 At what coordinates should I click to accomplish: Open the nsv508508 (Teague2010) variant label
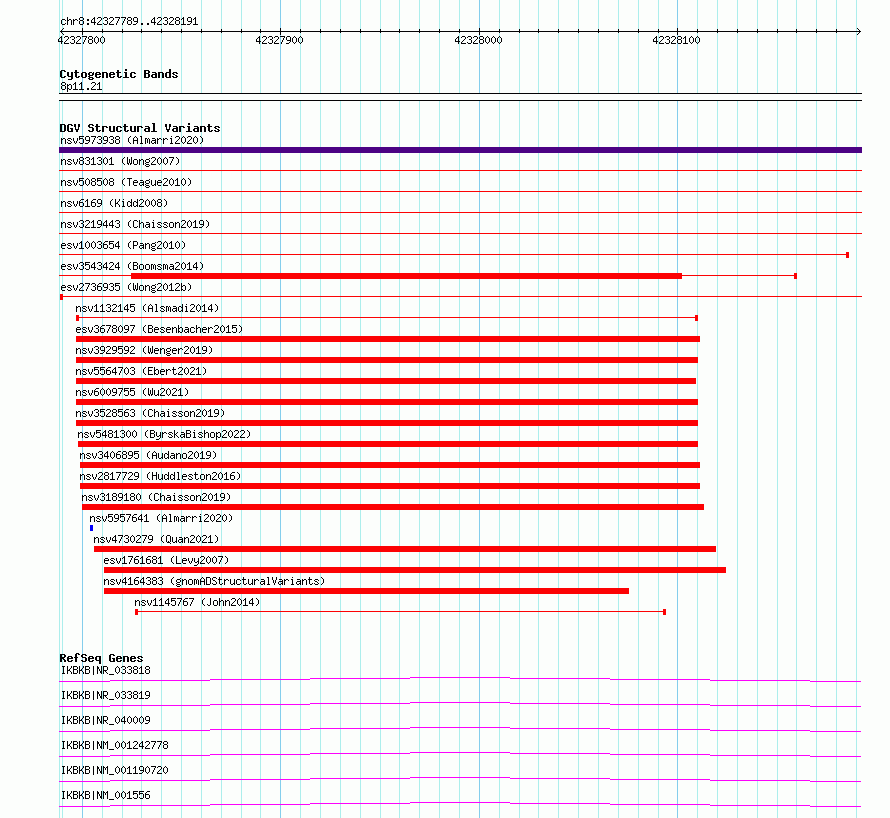[x=126, y=182]
